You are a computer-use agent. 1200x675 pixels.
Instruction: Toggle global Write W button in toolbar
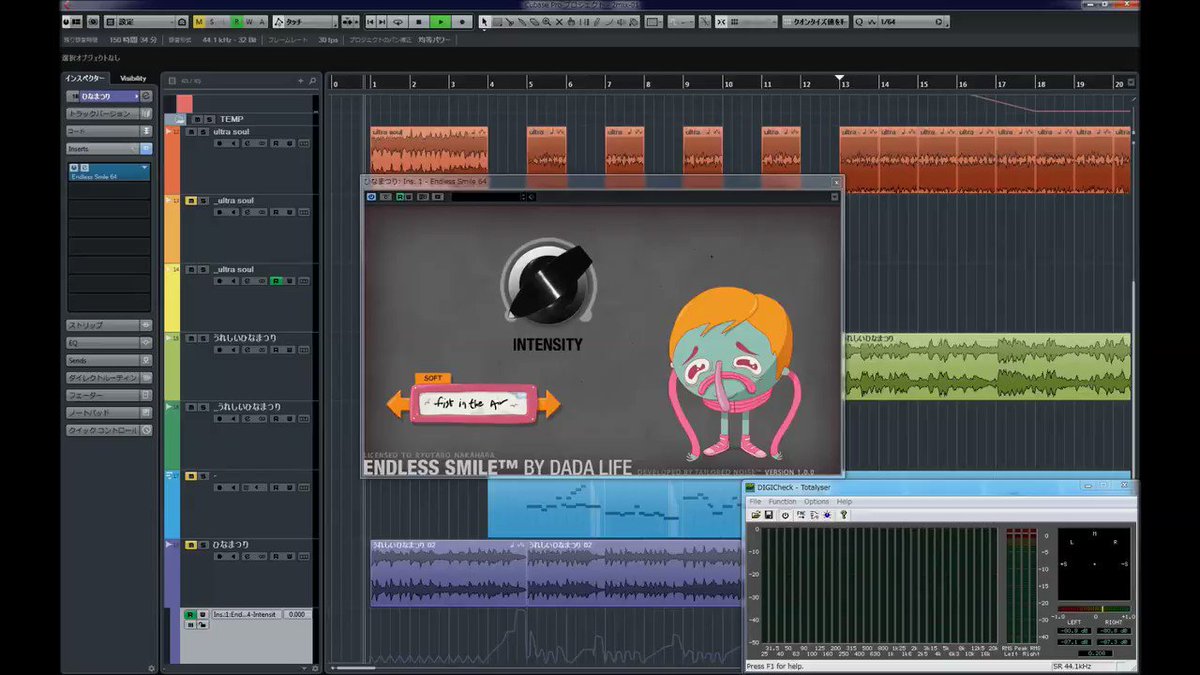[x=249, y=21]
